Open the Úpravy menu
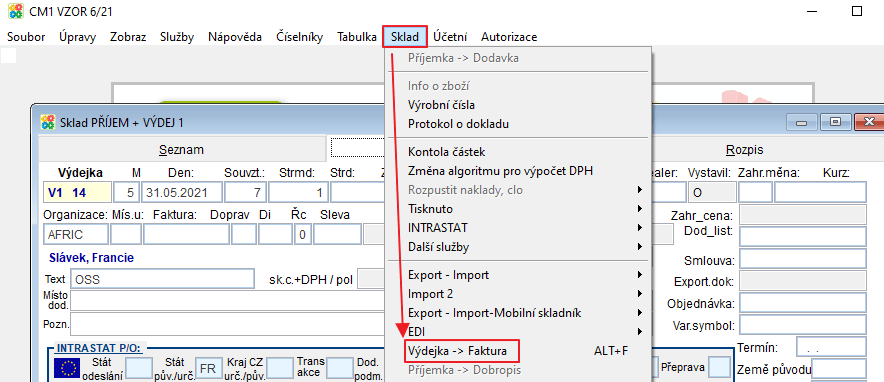Screen dimensions: 884x382 point(77,37)
